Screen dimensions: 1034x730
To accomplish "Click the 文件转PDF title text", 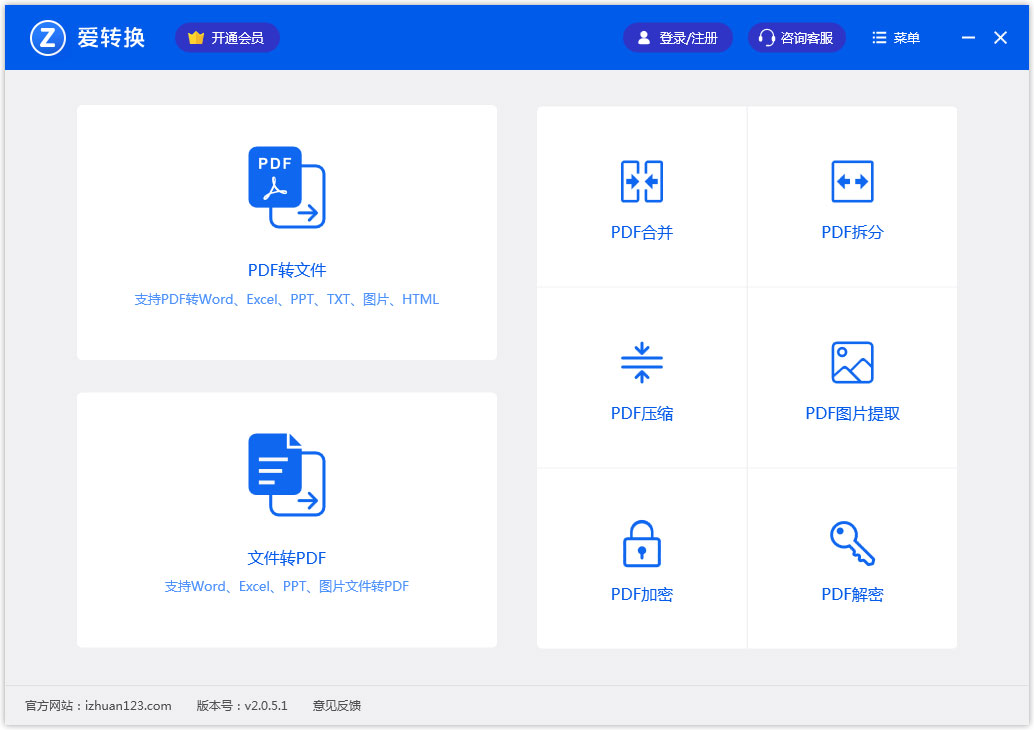I will click(287, 558).
